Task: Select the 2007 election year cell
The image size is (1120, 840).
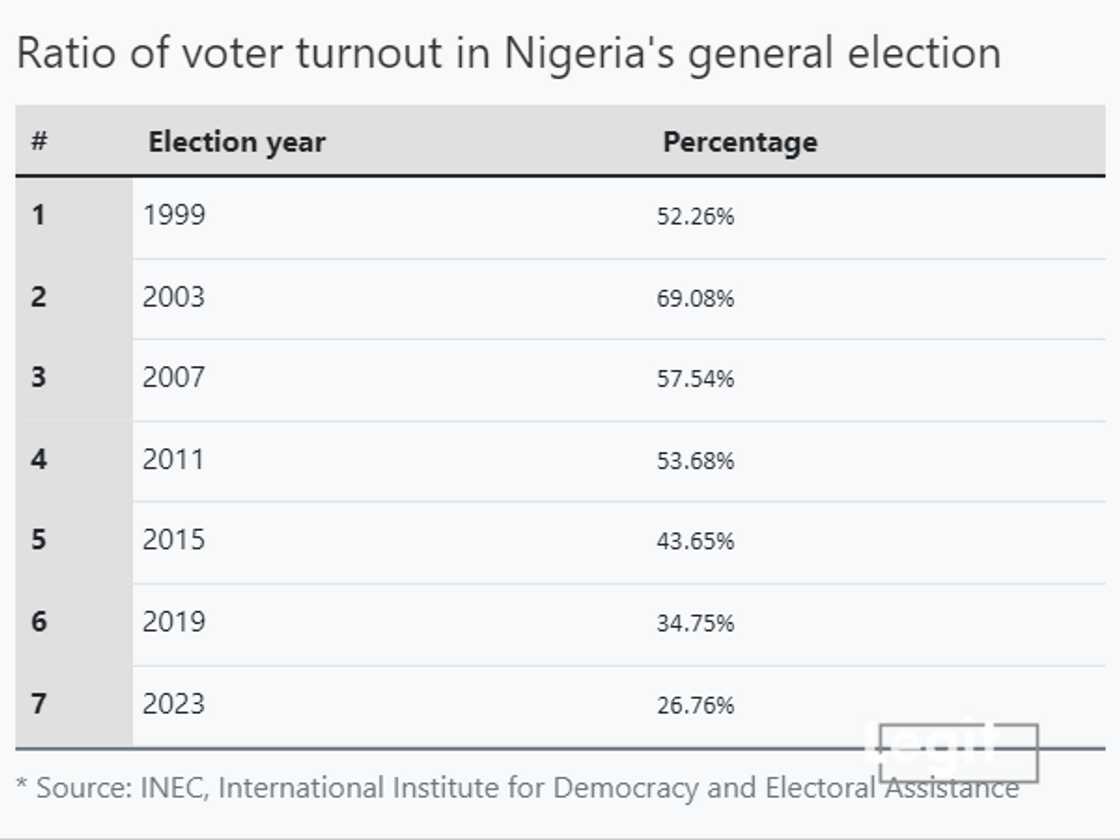Action: (174, 377)
